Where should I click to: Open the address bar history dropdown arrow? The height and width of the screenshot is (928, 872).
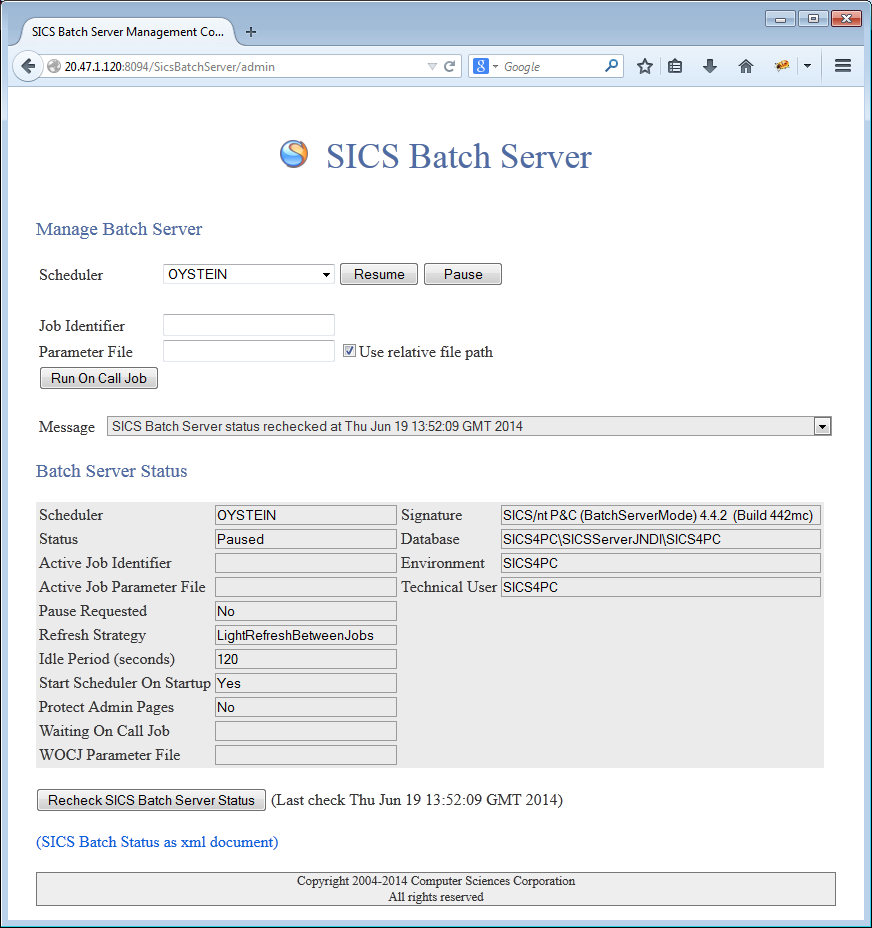[432, 67]
